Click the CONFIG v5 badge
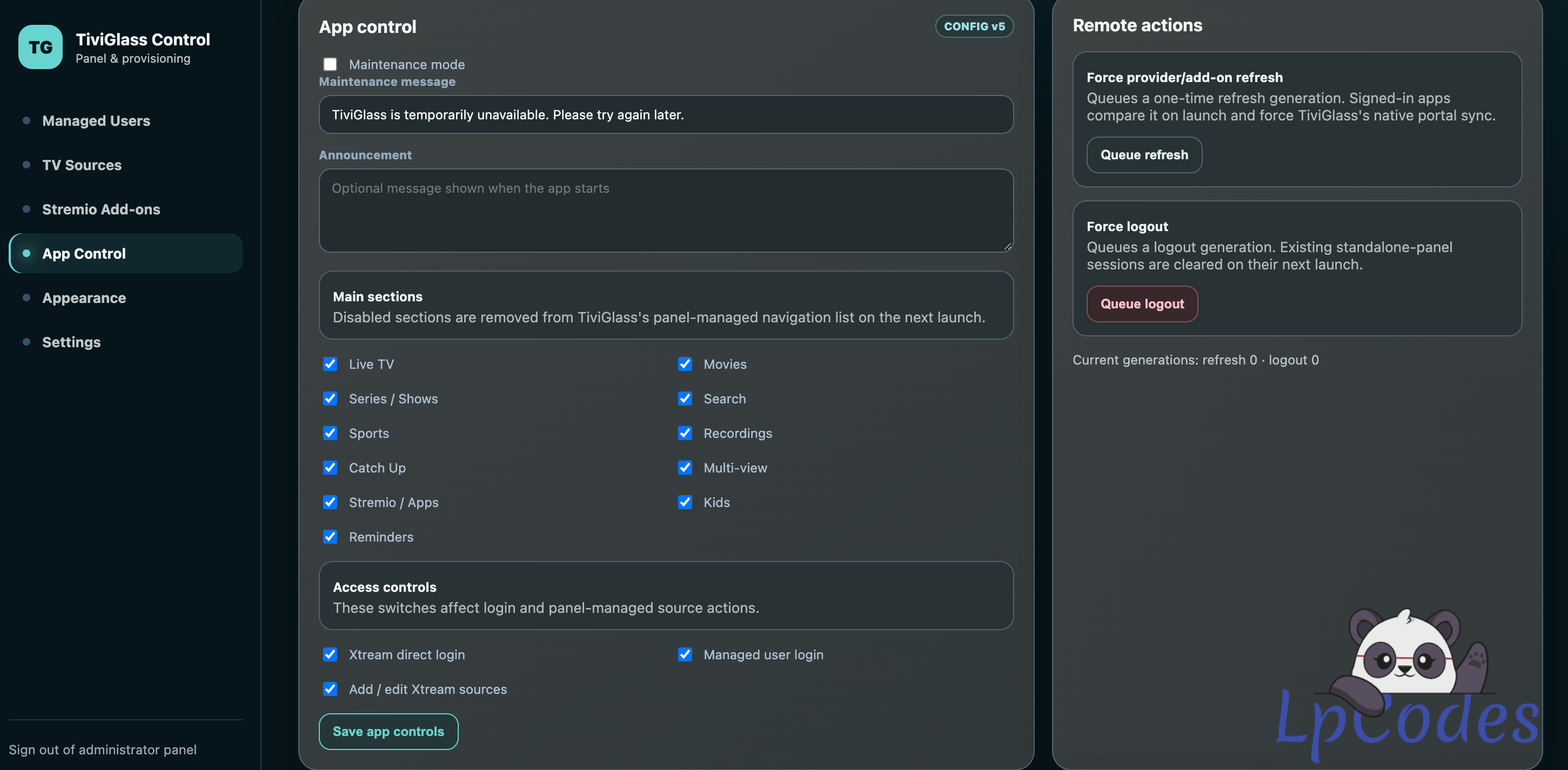The image size is (1568, 770). point(974,26)
